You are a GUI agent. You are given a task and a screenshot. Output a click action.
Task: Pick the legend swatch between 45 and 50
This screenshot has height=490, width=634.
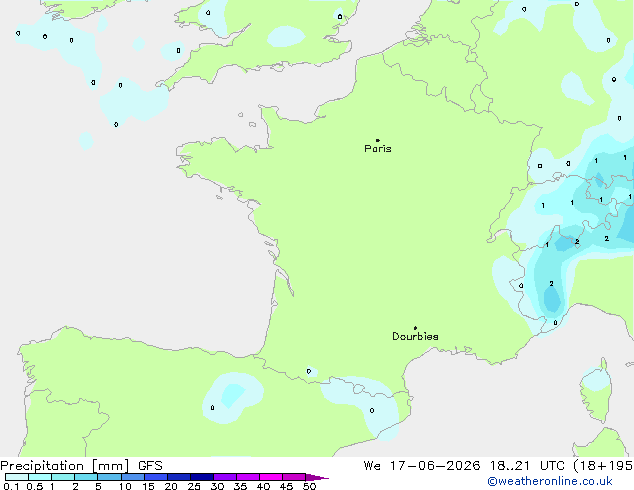point(294,477)
